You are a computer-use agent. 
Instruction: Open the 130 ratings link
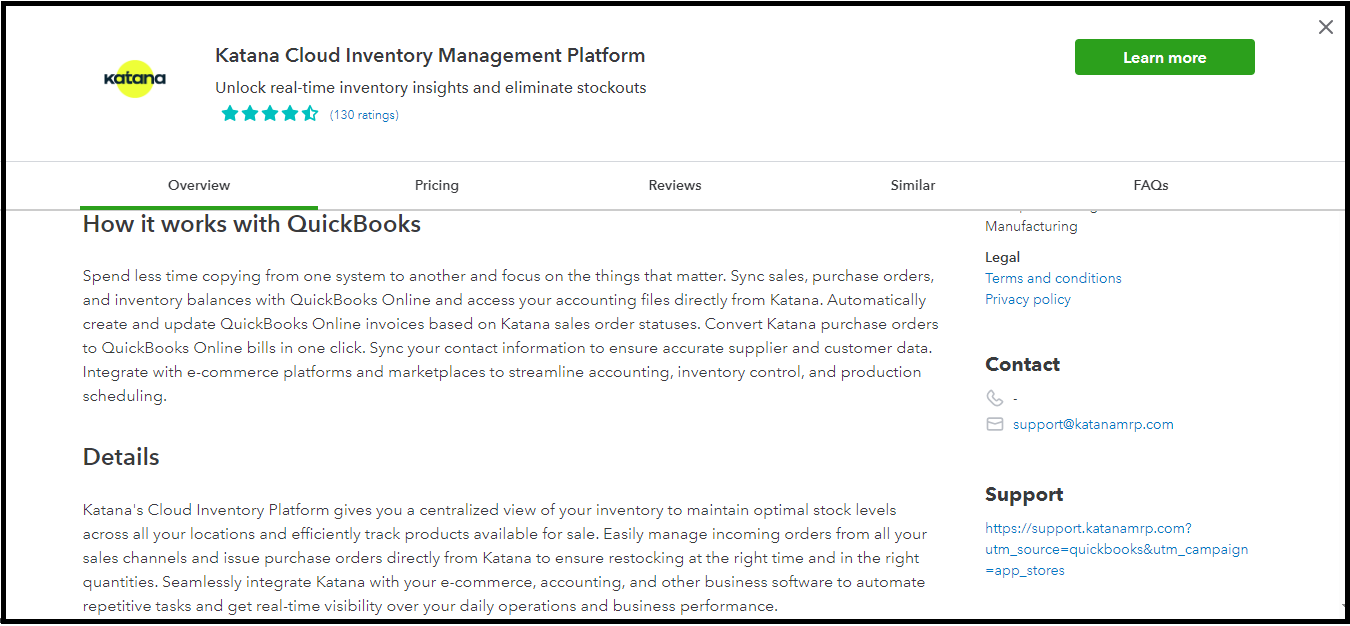364,115
